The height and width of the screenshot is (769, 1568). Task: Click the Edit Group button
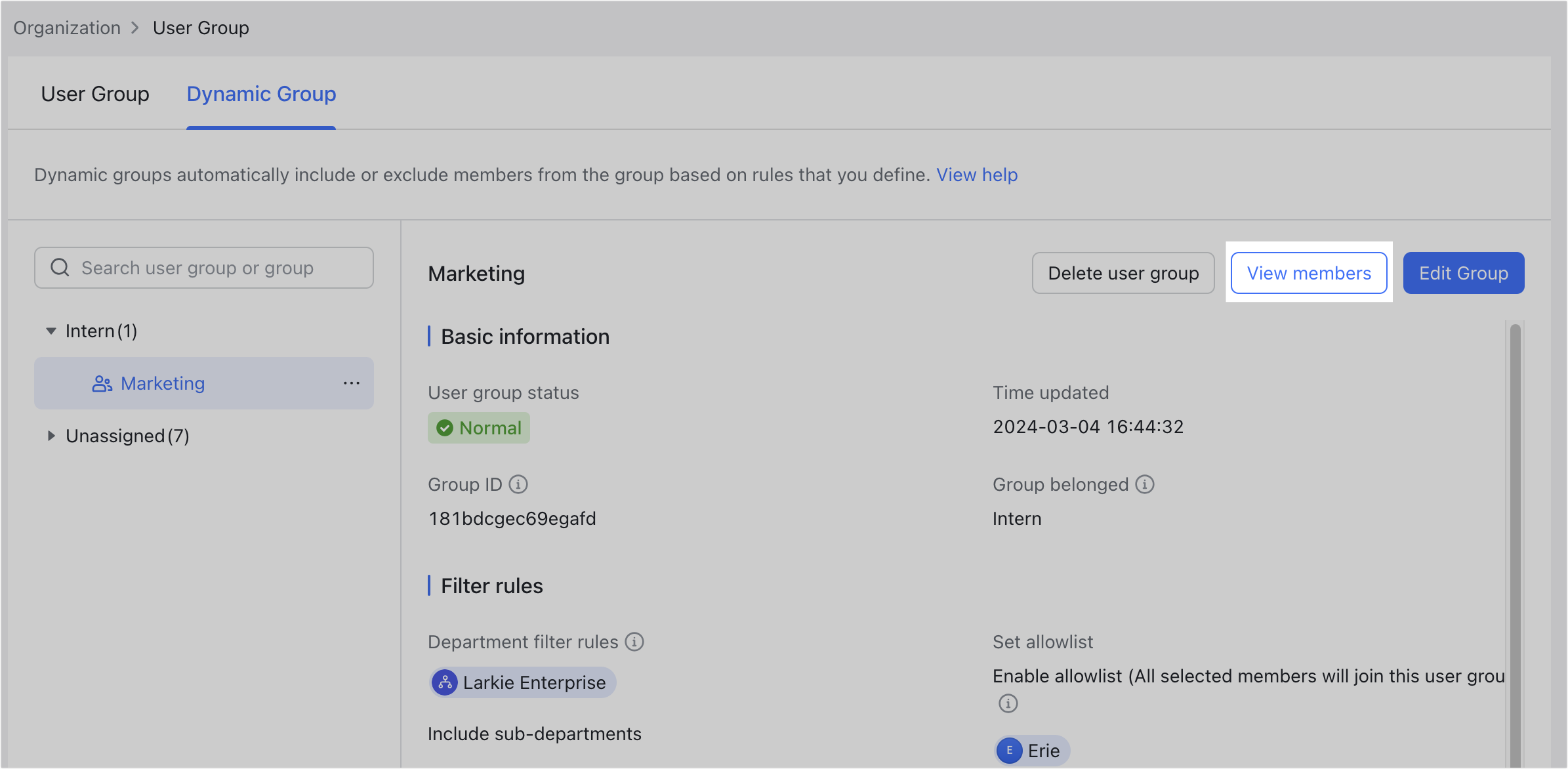click(1464, 273)
